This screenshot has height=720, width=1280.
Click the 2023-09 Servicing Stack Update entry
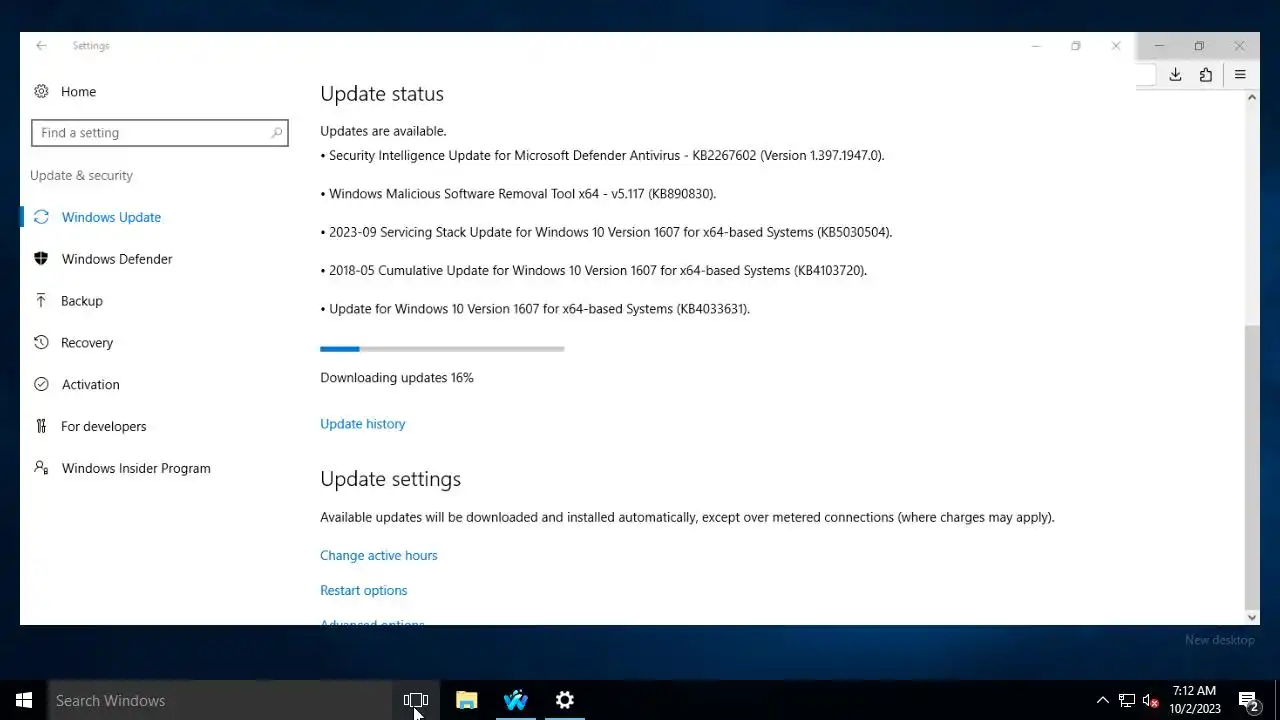(x=606, y=232)
